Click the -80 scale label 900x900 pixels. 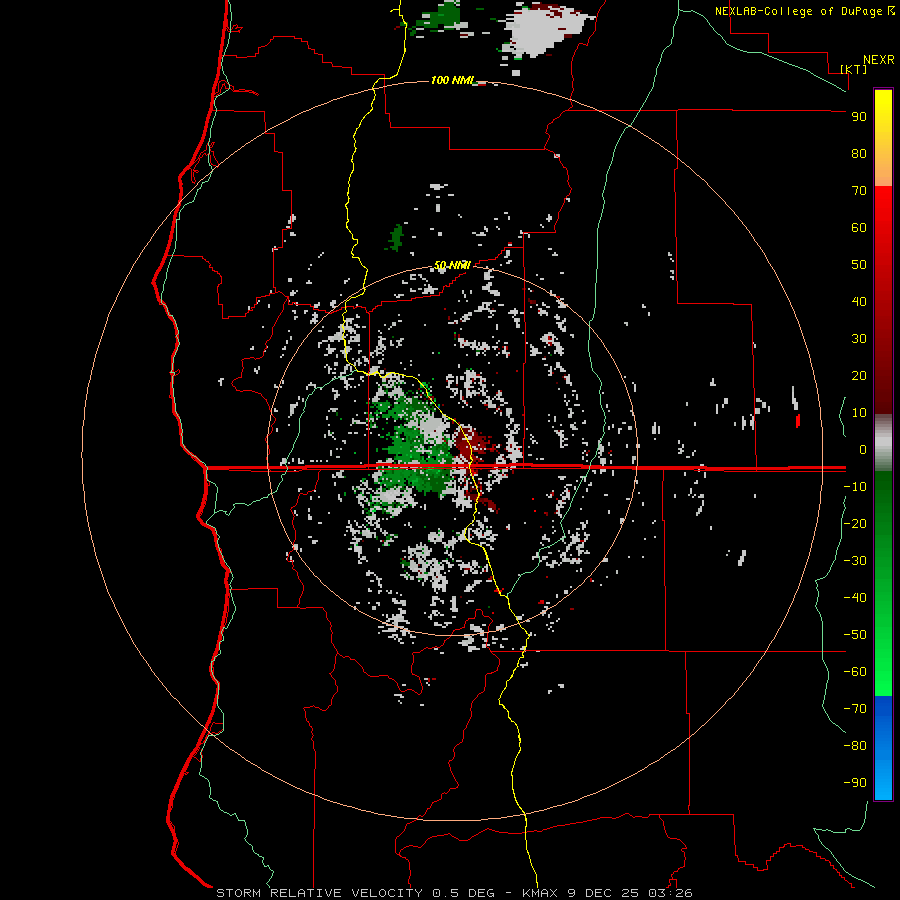click(855, 746)
